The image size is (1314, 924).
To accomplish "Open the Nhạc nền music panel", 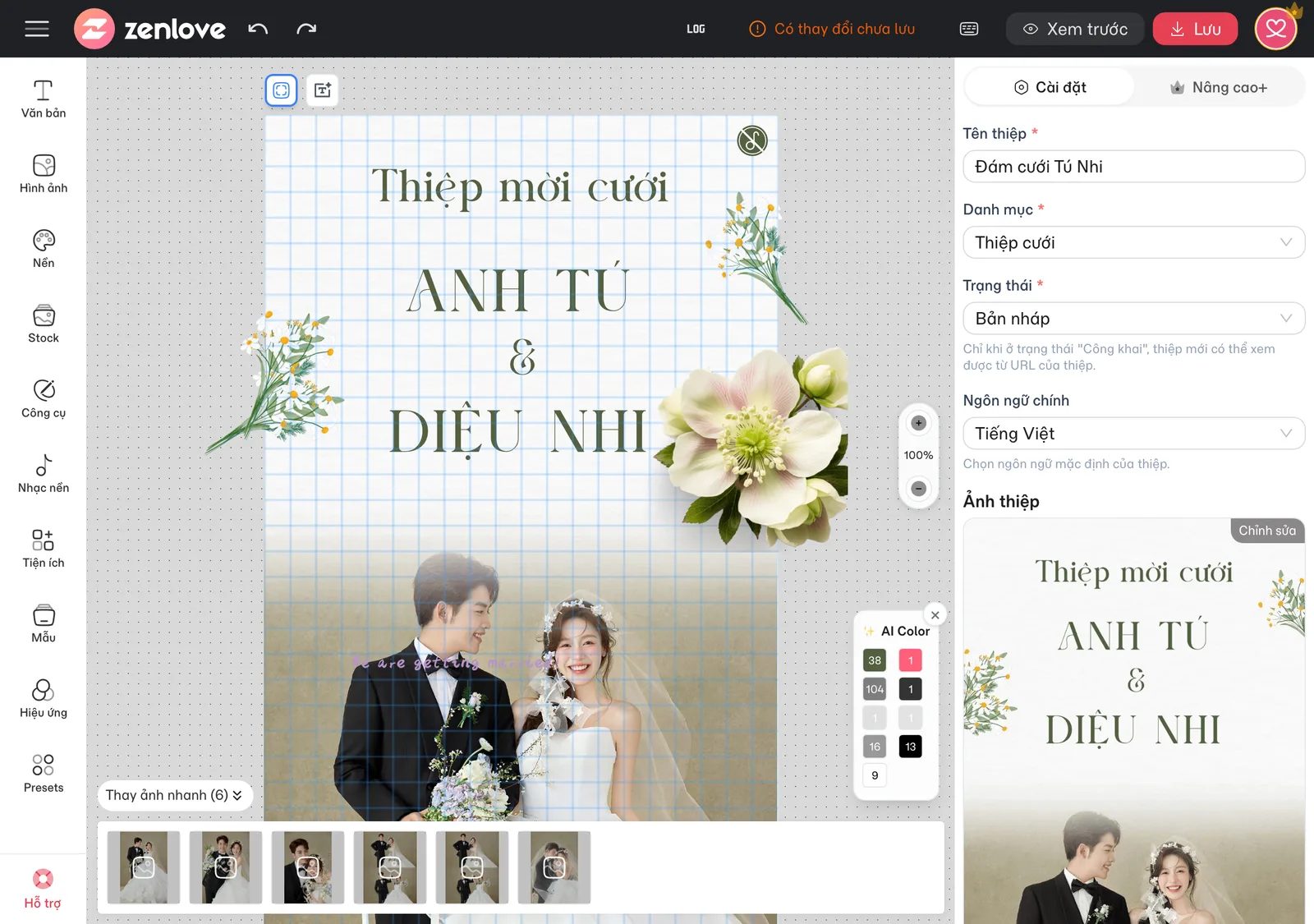I will click(44, 473).
